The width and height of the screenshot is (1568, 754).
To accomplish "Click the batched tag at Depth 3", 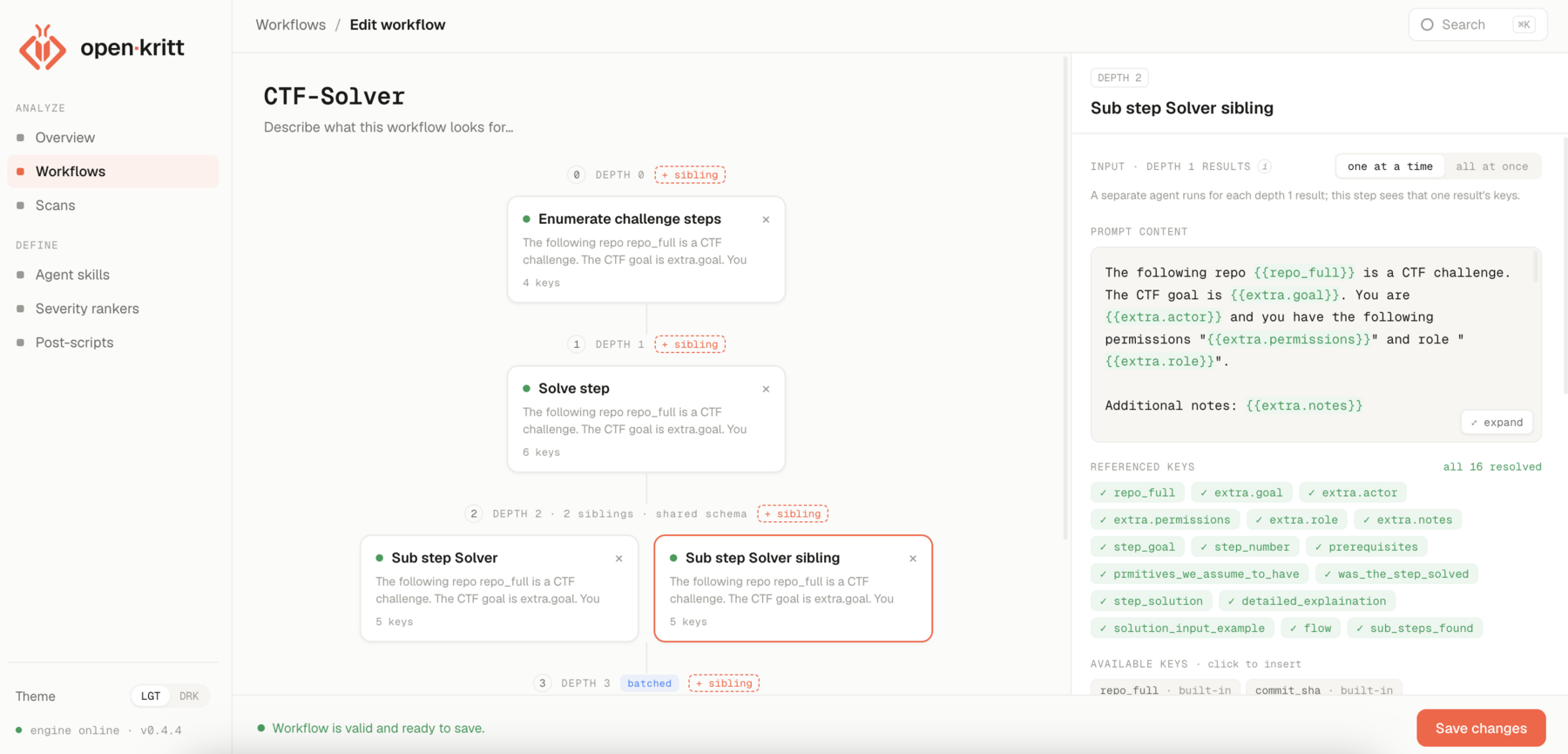I will click(650, 683).
